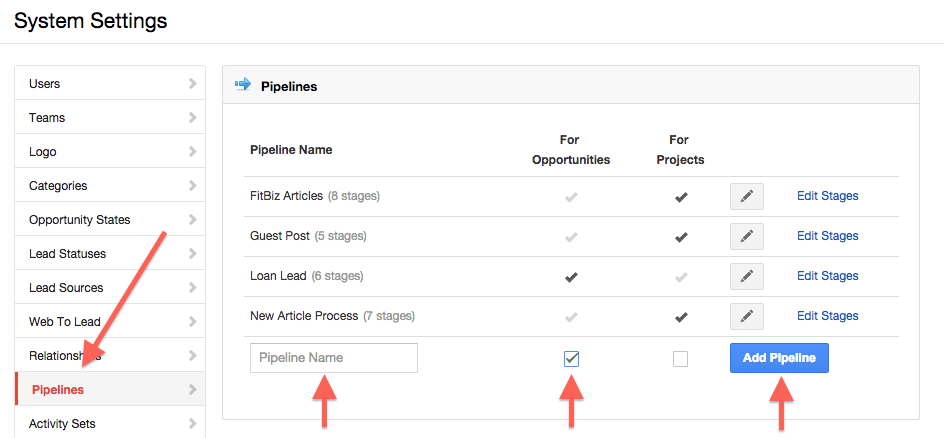Click the Guest Post projects checkmark
The width and height of the screenshot is (944, 438).
(681, 237)
